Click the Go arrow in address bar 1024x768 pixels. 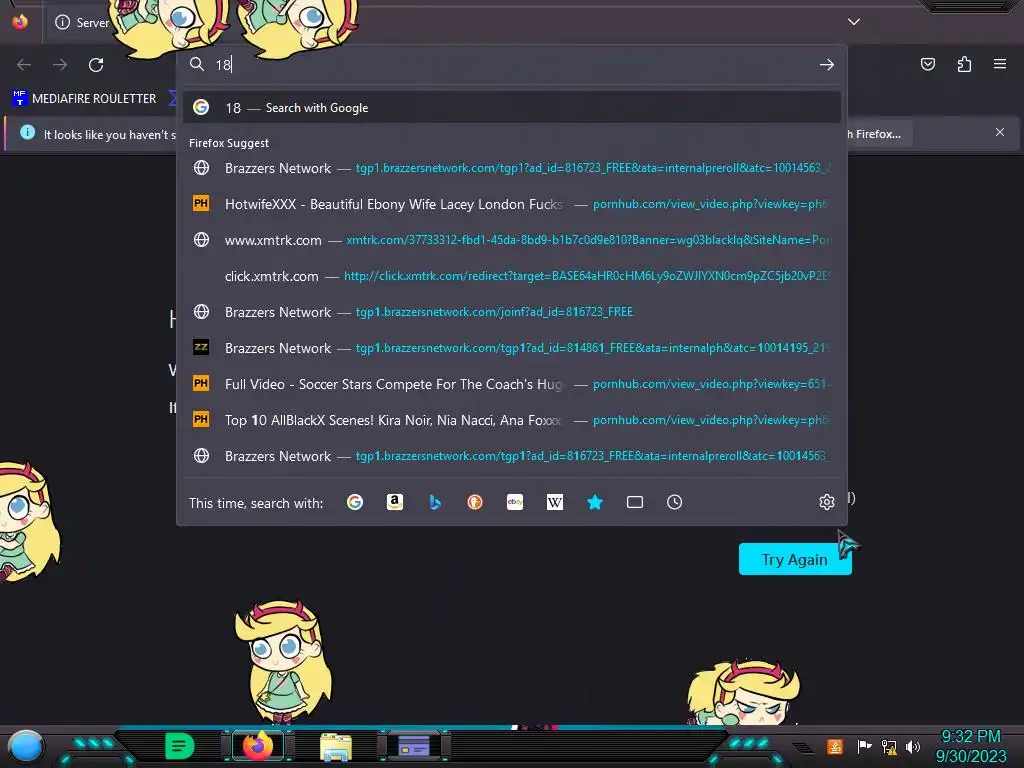pos(827,65)
